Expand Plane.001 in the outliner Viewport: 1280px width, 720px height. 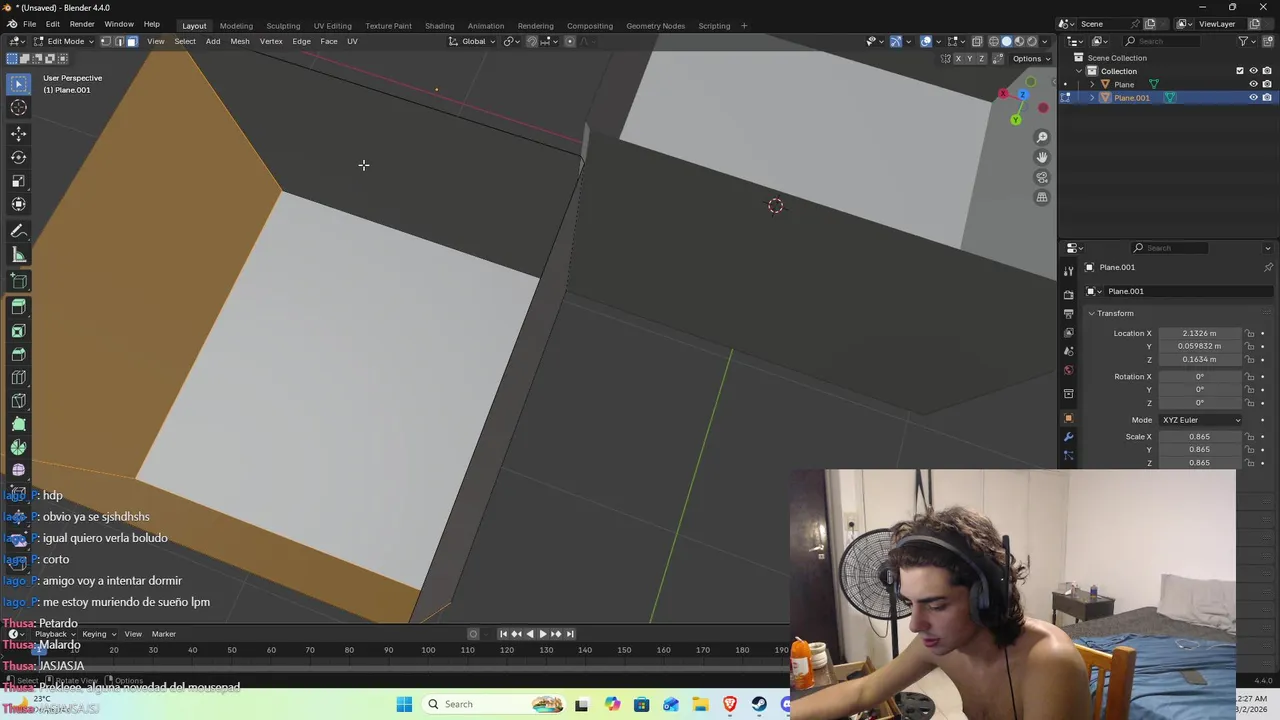pos(1092,98)
